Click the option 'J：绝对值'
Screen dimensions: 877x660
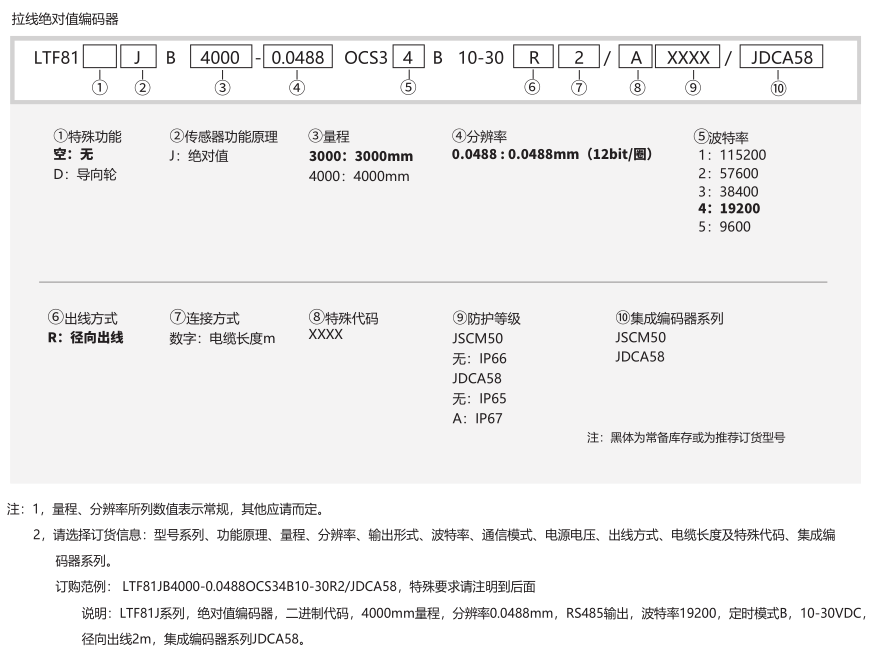pyautogui.click(x=199, y=155)
